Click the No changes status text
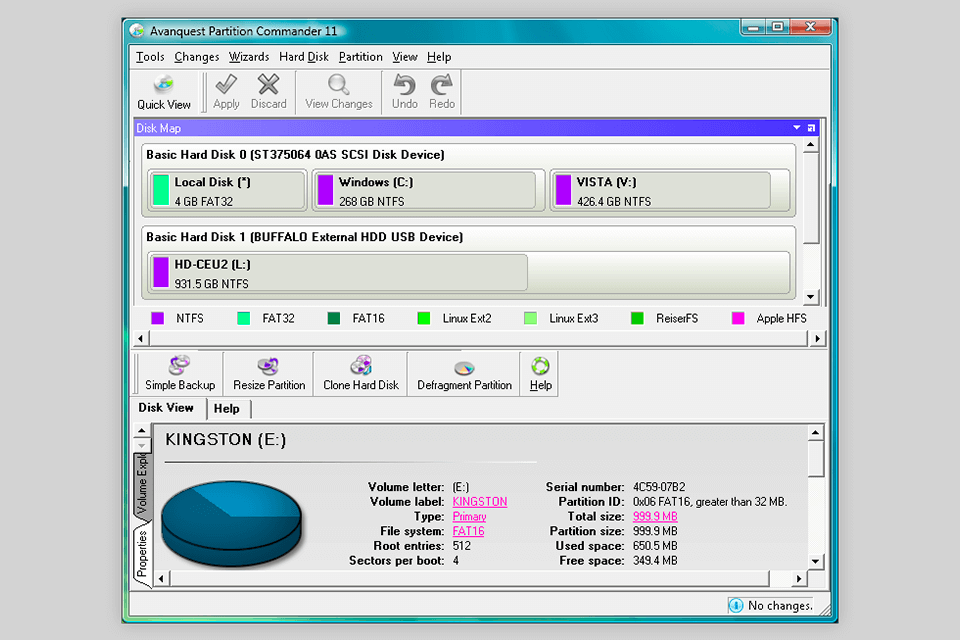The width and height of the screenshot is (960, 640). 780,605
